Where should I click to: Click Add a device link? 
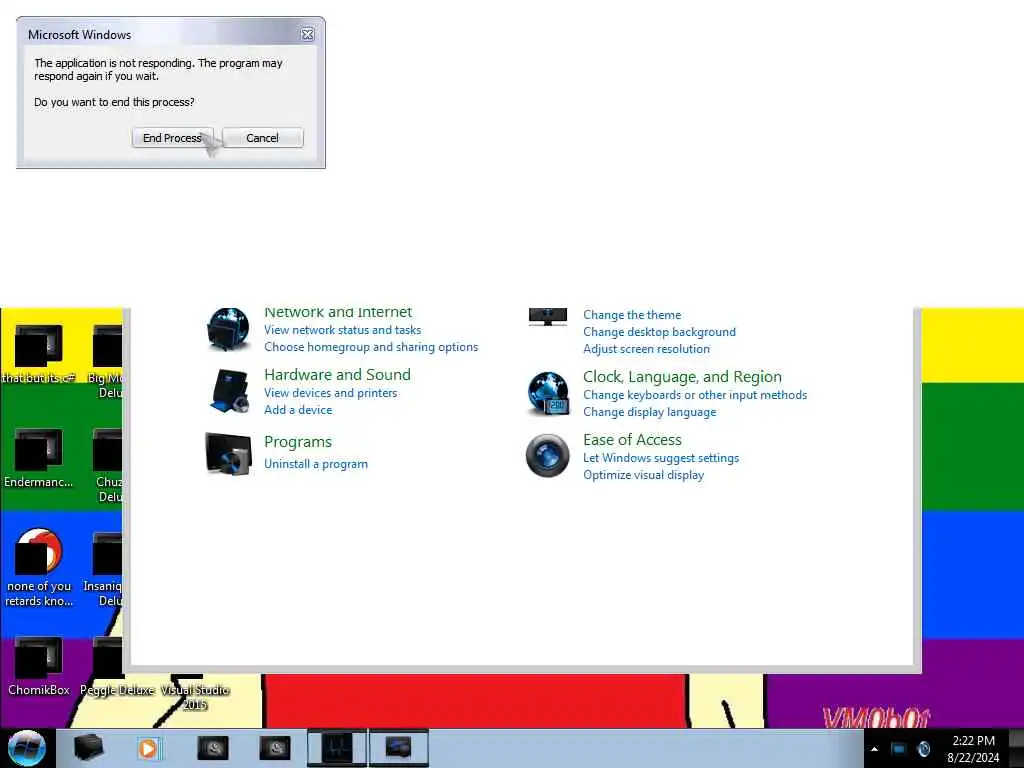tap(298, 409)
